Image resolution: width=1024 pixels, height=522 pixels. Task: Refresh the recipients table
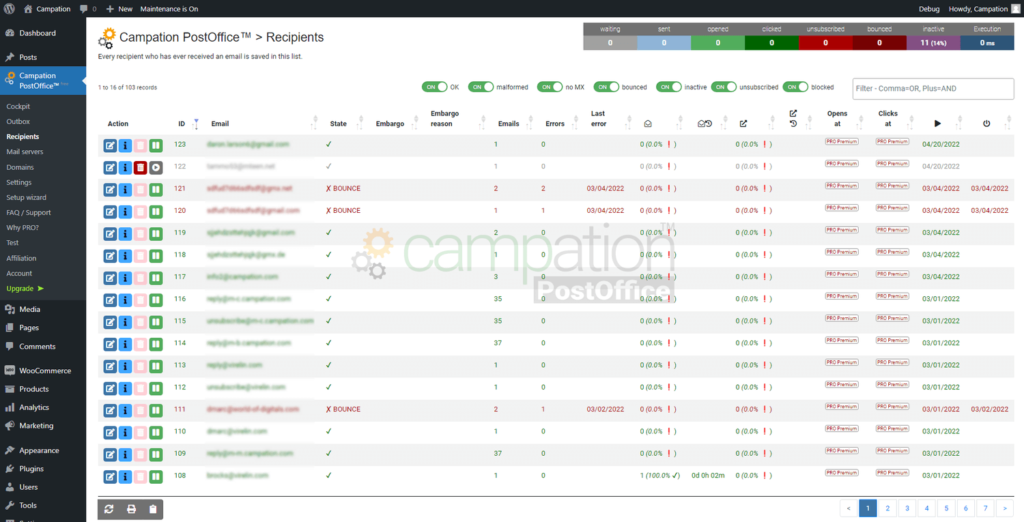(109, 509)
